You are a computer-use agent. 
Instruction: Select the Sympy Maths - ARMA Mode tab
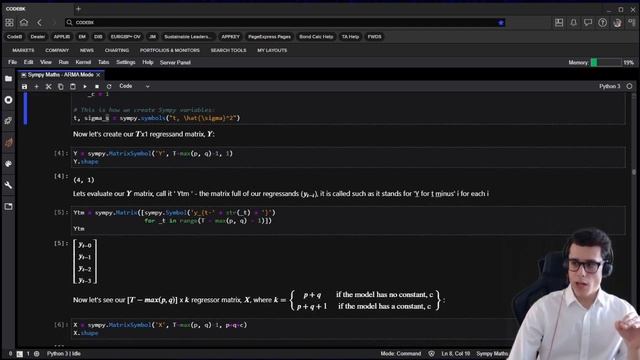[x=60, y=75]
